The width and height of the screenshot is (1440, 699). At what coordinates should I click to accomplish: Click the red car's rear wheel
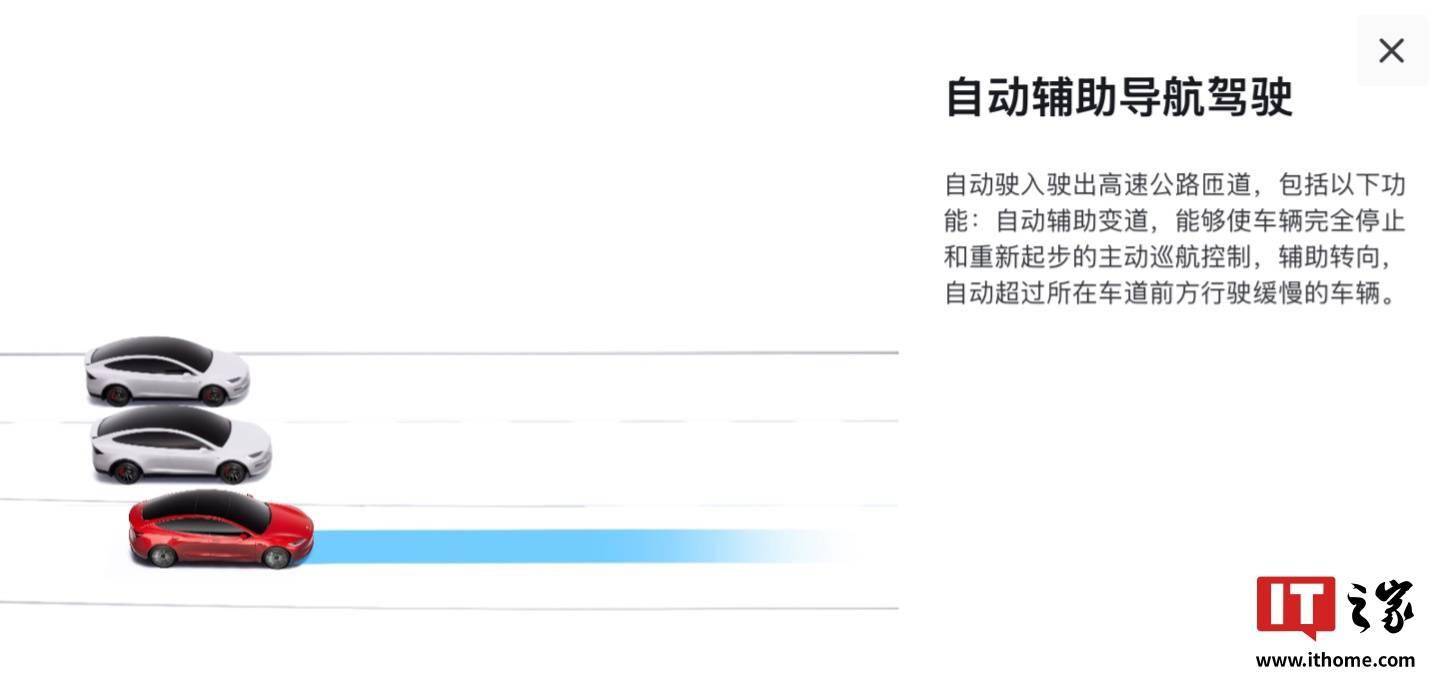(162, 555)
